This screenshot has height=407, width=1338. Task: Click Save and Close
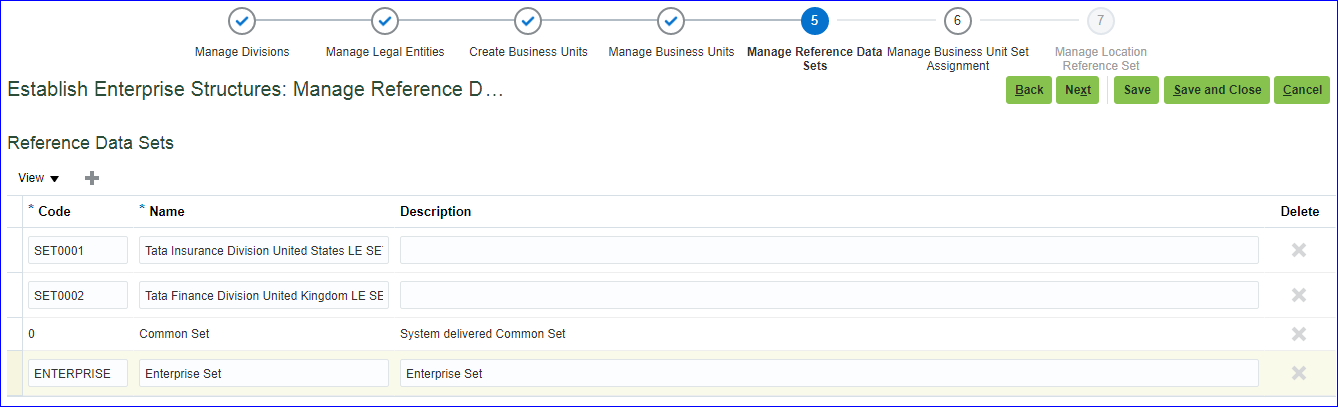tap(1217, 90)
